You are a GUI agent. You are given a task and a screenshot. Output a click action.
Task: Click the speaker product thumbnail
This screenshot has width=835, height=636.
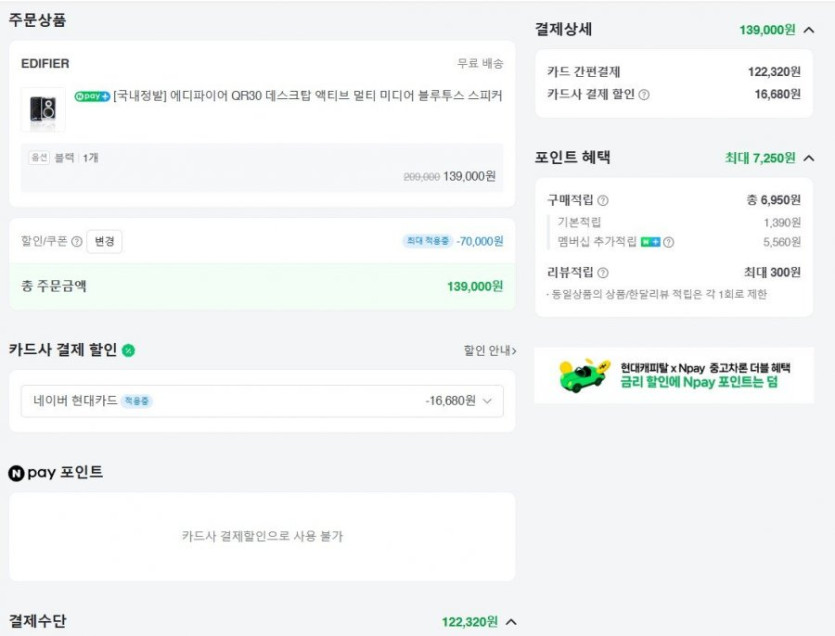click(x=43, y=109)
